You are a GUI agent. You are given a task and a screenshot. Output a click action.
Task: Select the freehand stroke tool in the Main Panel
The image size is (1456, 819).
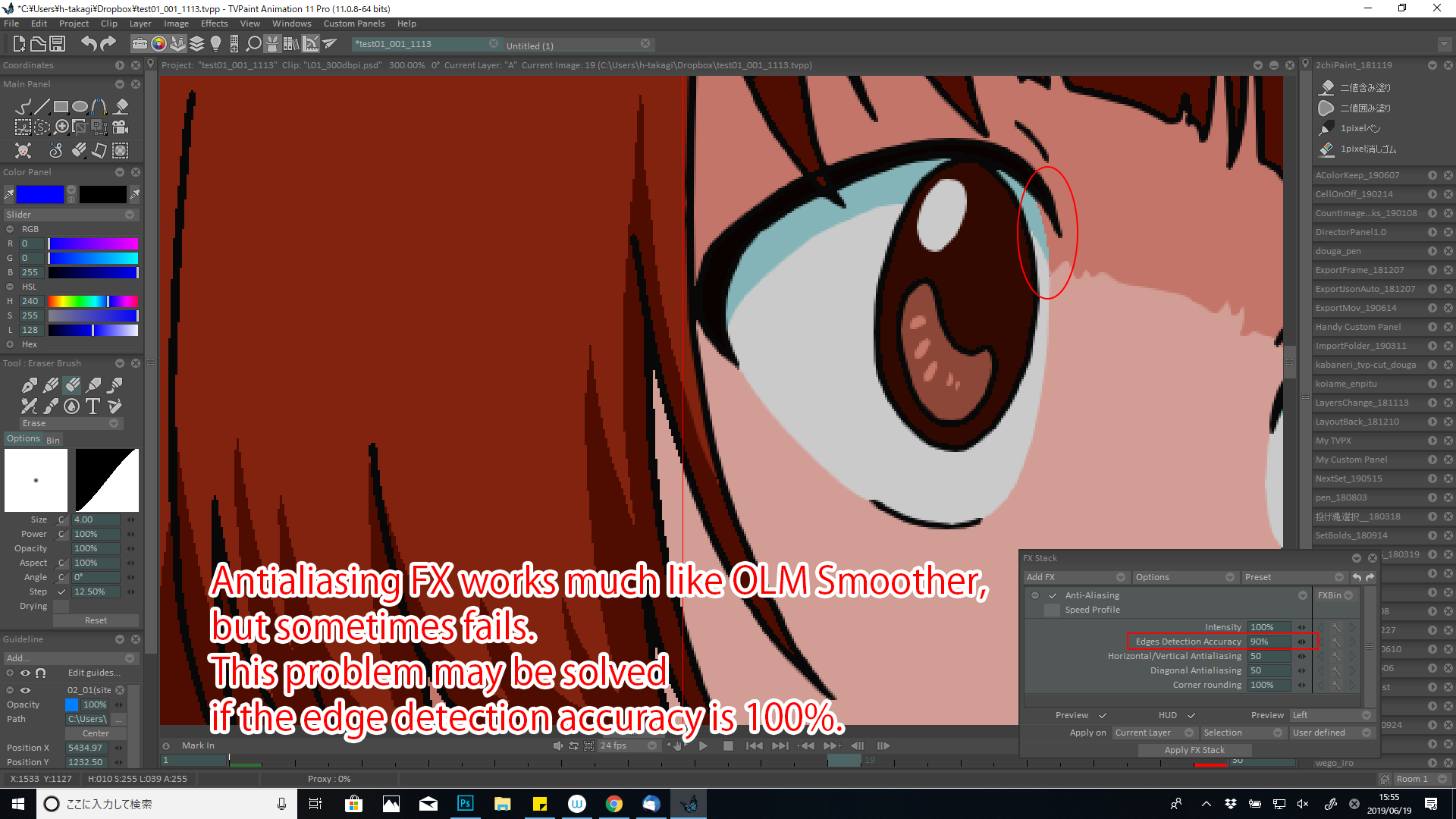tap(24, 107)
